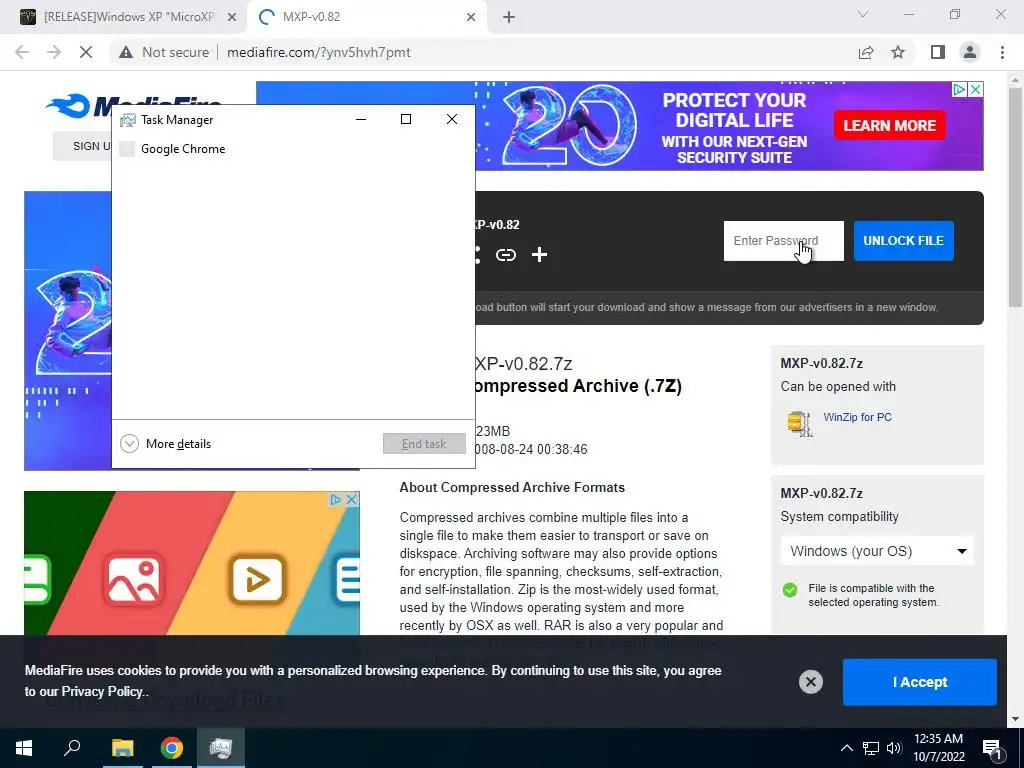Open File Explorer from the taskbar

[x=122, y=748]
